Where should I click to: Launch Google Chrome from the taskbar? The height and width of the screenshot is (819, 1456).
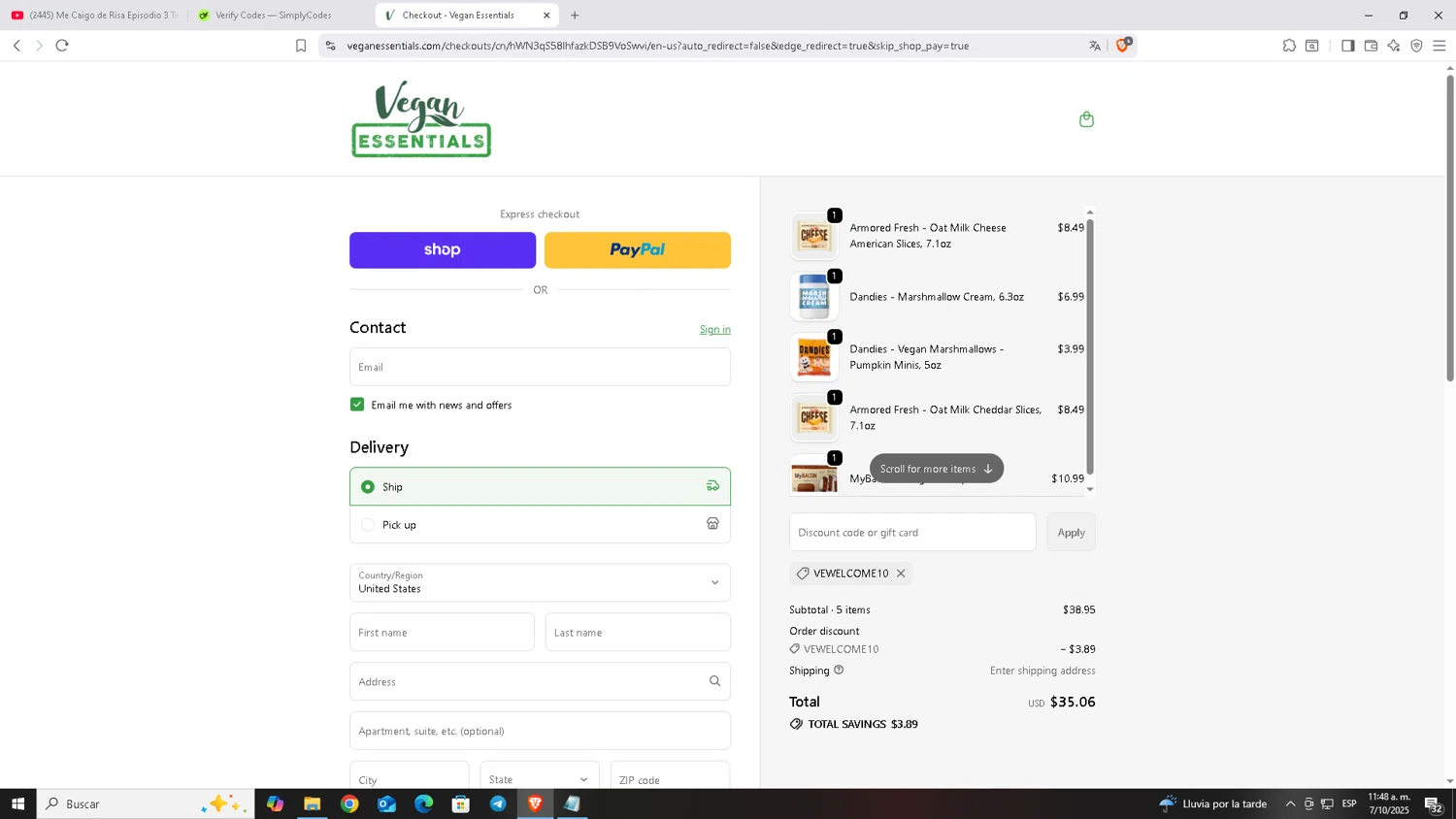tap(349, 803)
